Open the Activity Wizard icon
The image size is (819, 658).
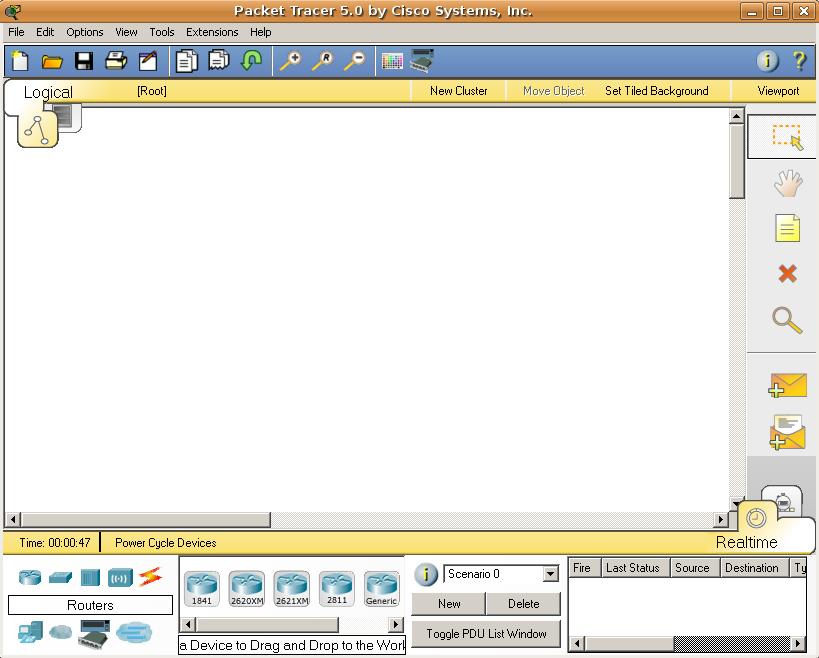pos(148,61)
